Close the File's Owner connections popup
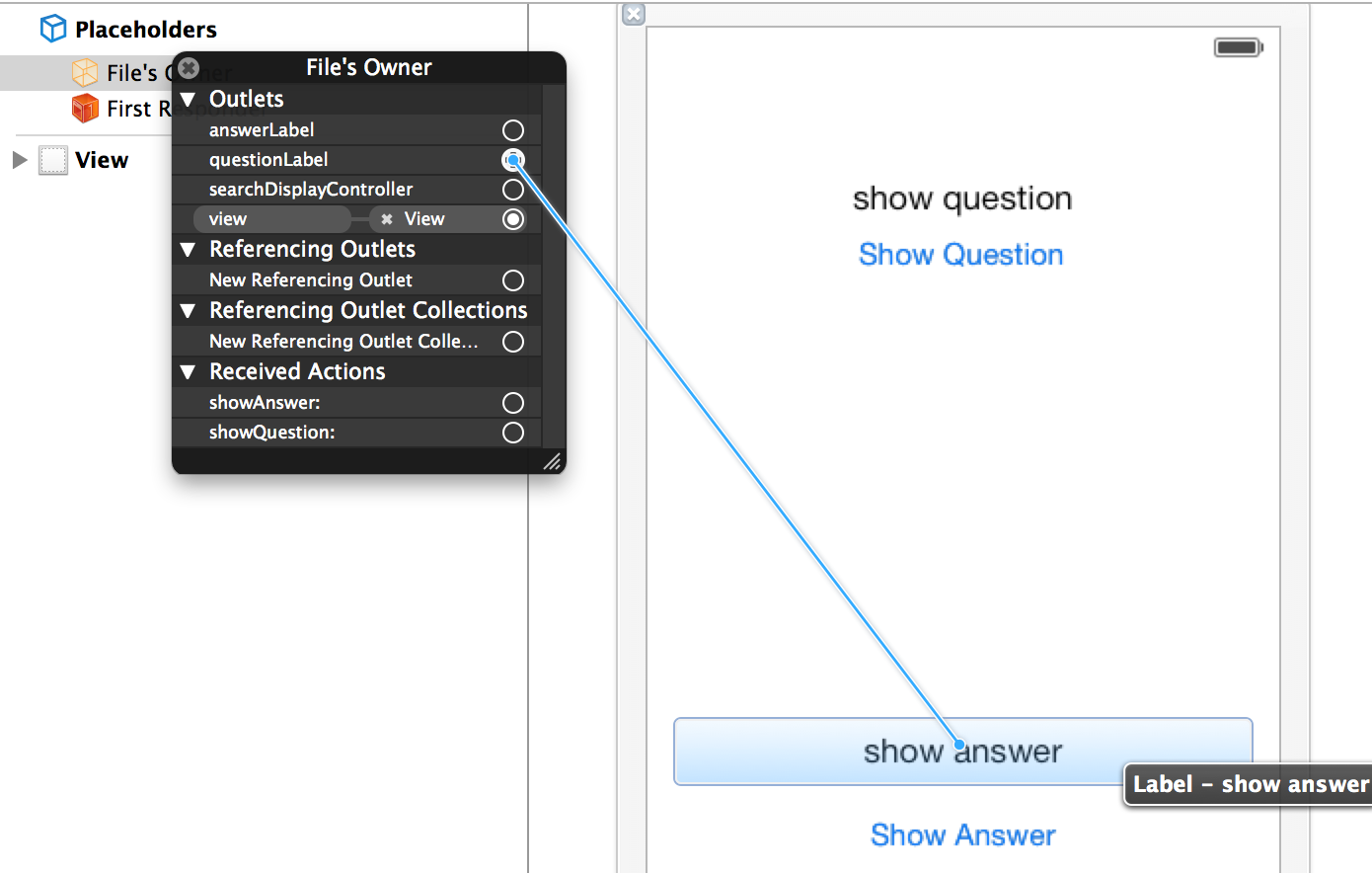 189,68
